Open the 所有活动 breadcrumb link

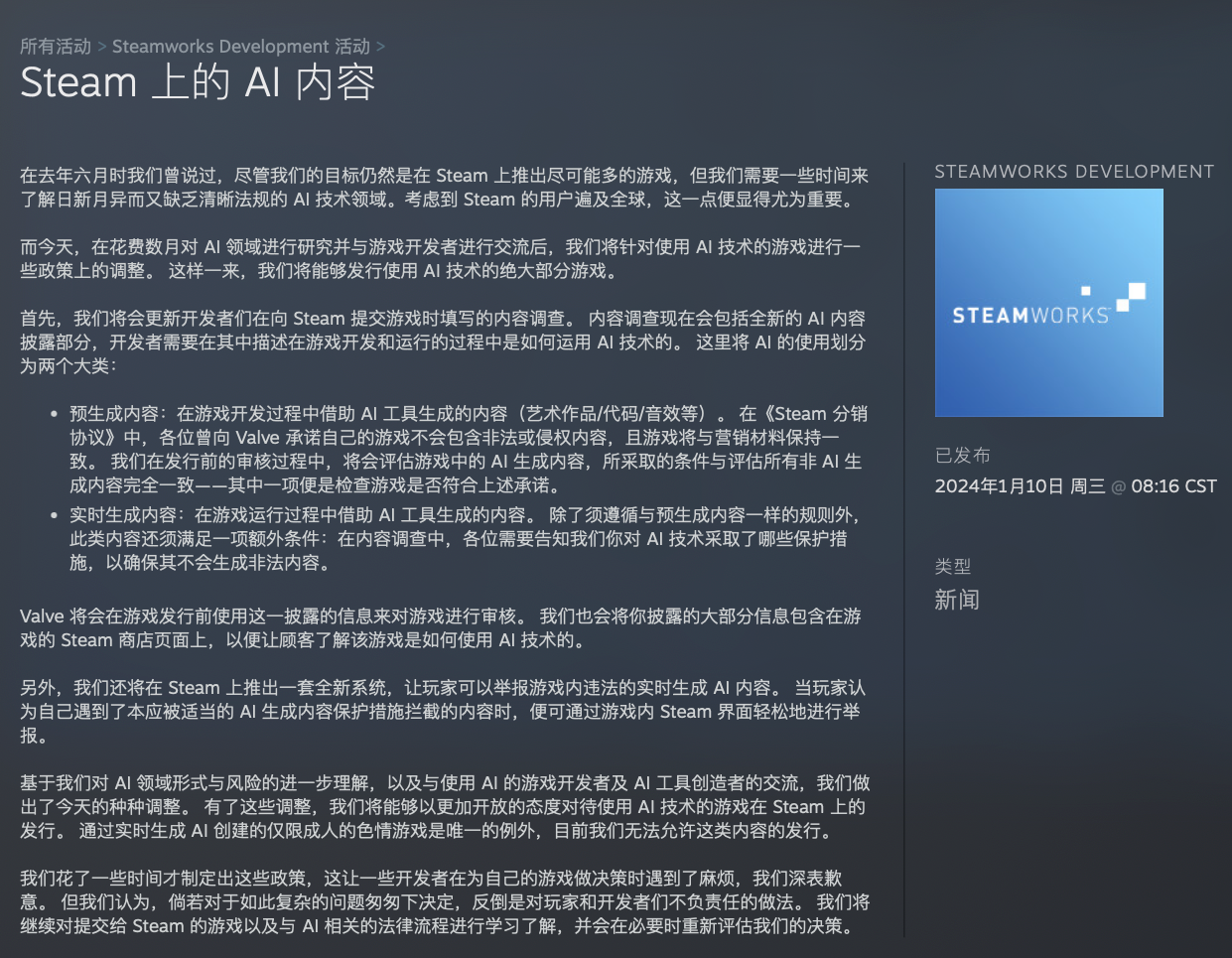click(x=56, y=47)
